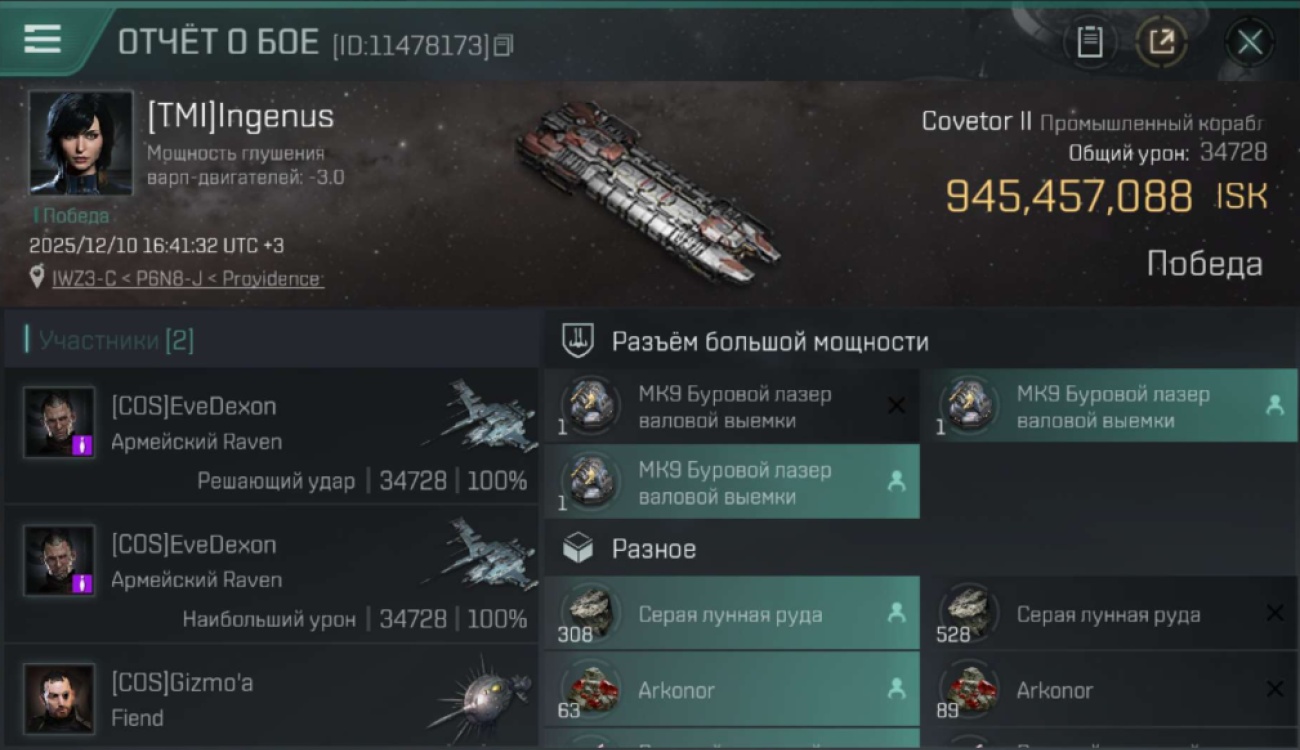This screenshot has width=1300, height=750.
Task: Open the hamburger menu at top left
Action: click(42, 39)
